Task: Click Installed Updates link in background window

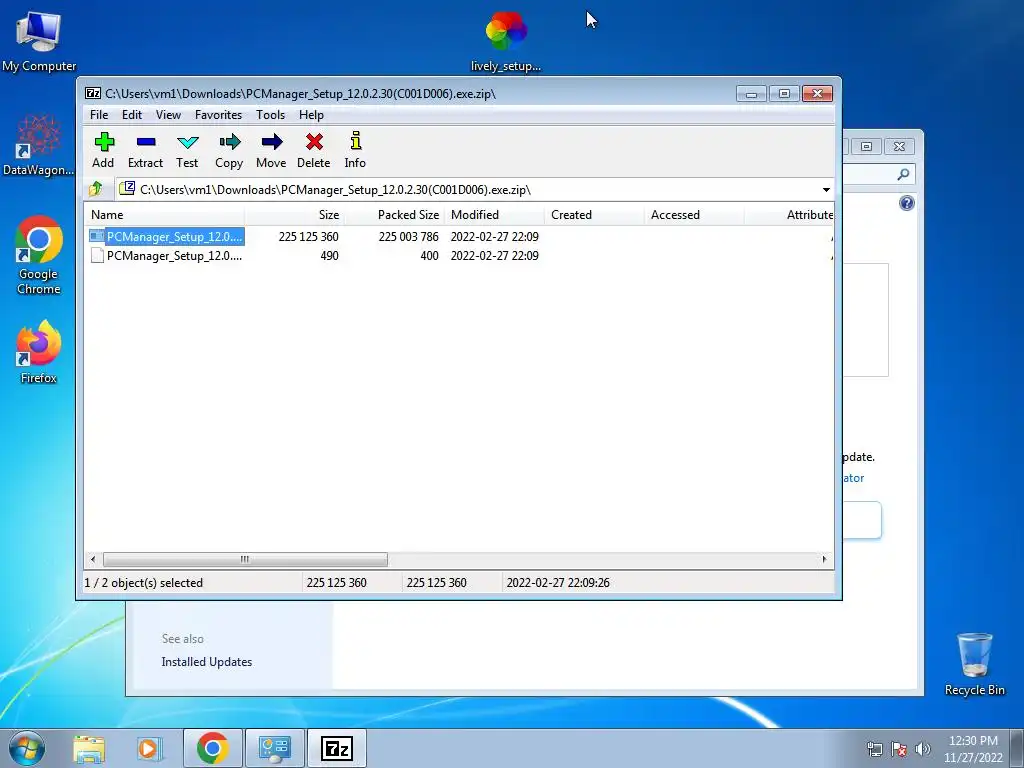Action: (206, 662)
